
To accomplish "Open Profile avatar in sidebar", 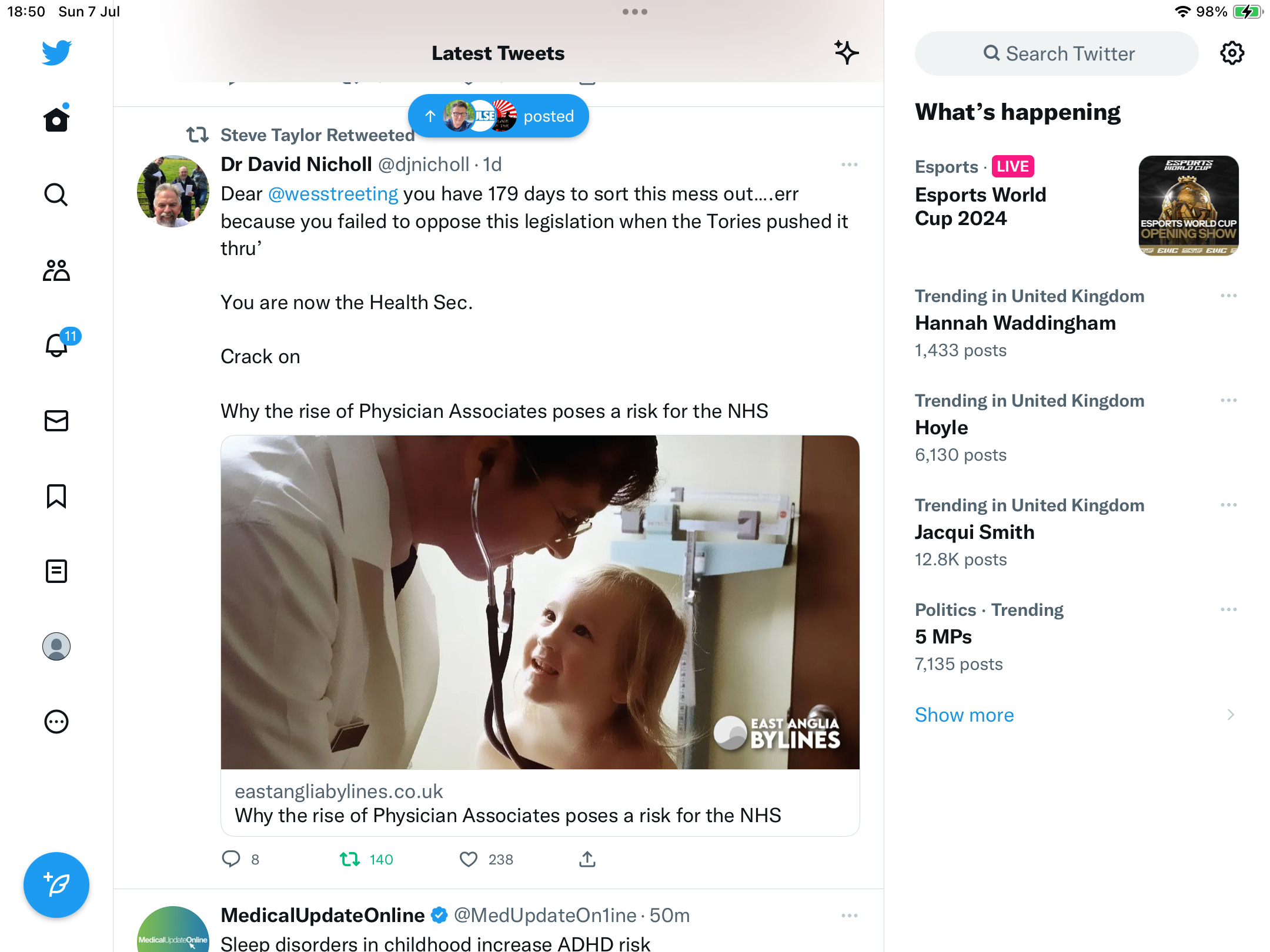I will click(56, 646).
